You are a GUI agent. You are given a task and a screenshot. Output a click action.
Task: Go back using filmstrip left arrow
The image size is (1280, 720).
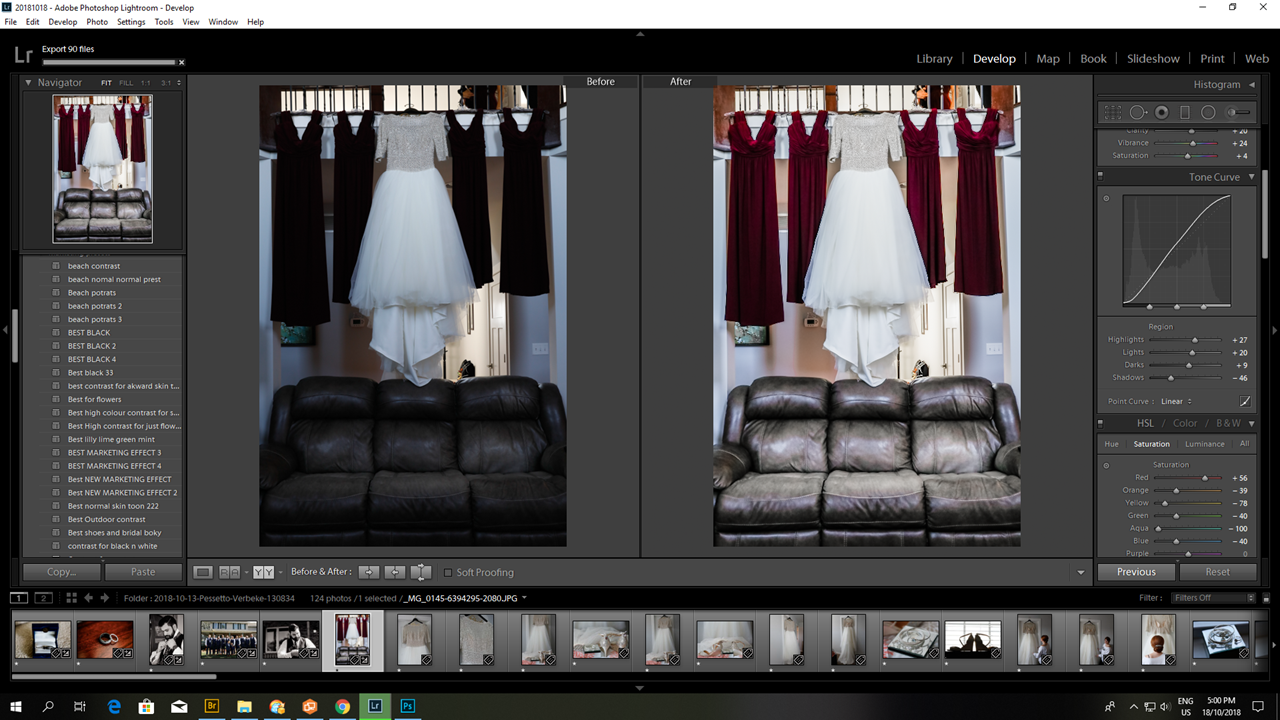click(88, 598)
